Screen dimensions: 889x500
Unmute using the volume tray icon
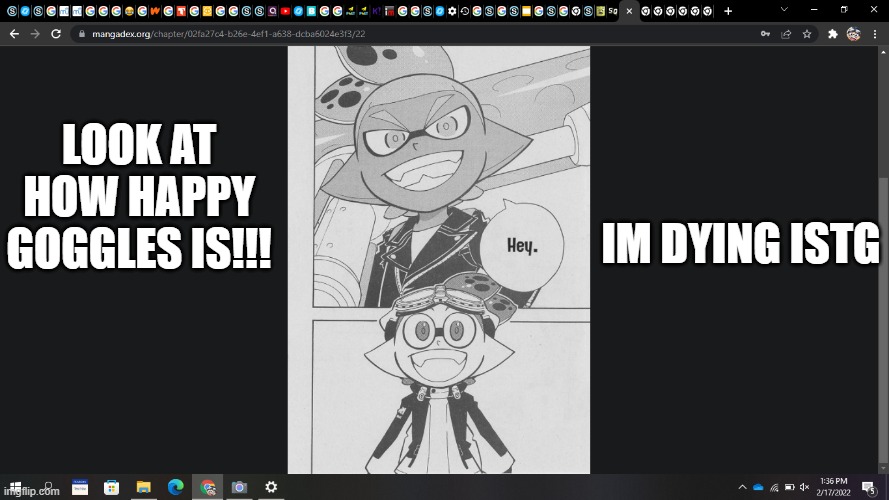pyautogui.click(x=805, y=487)
